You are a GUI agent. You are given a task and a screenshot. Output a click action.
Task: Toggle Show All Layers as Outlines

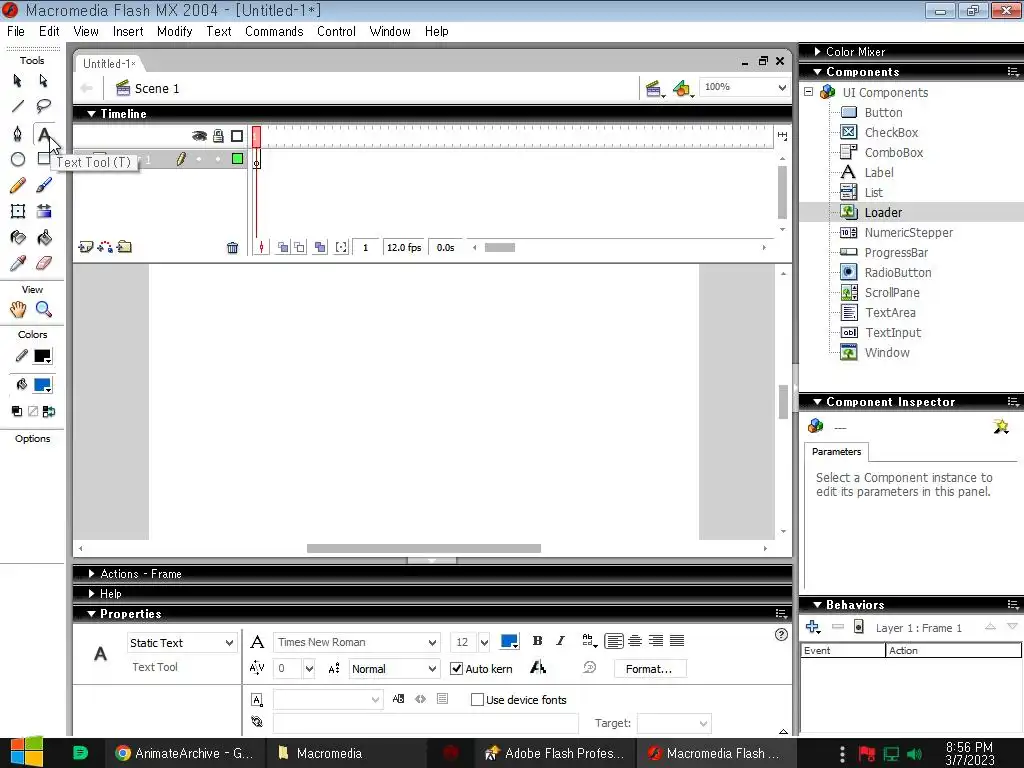(237, 136)
